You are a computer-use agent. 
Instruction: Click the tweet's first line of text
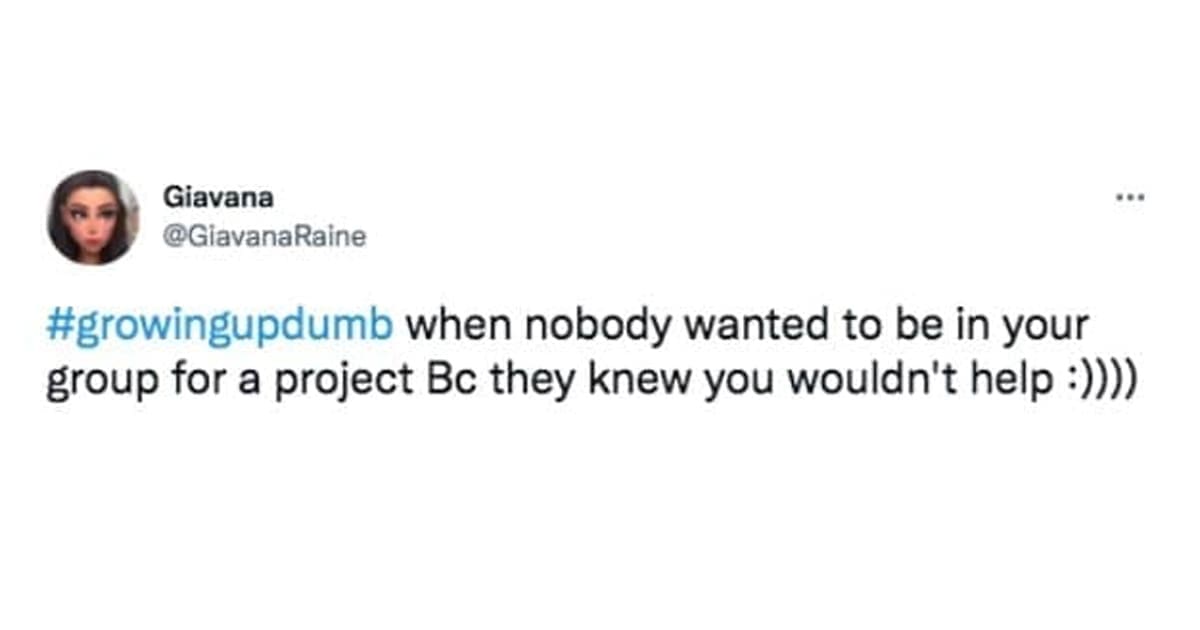point(565,327)
